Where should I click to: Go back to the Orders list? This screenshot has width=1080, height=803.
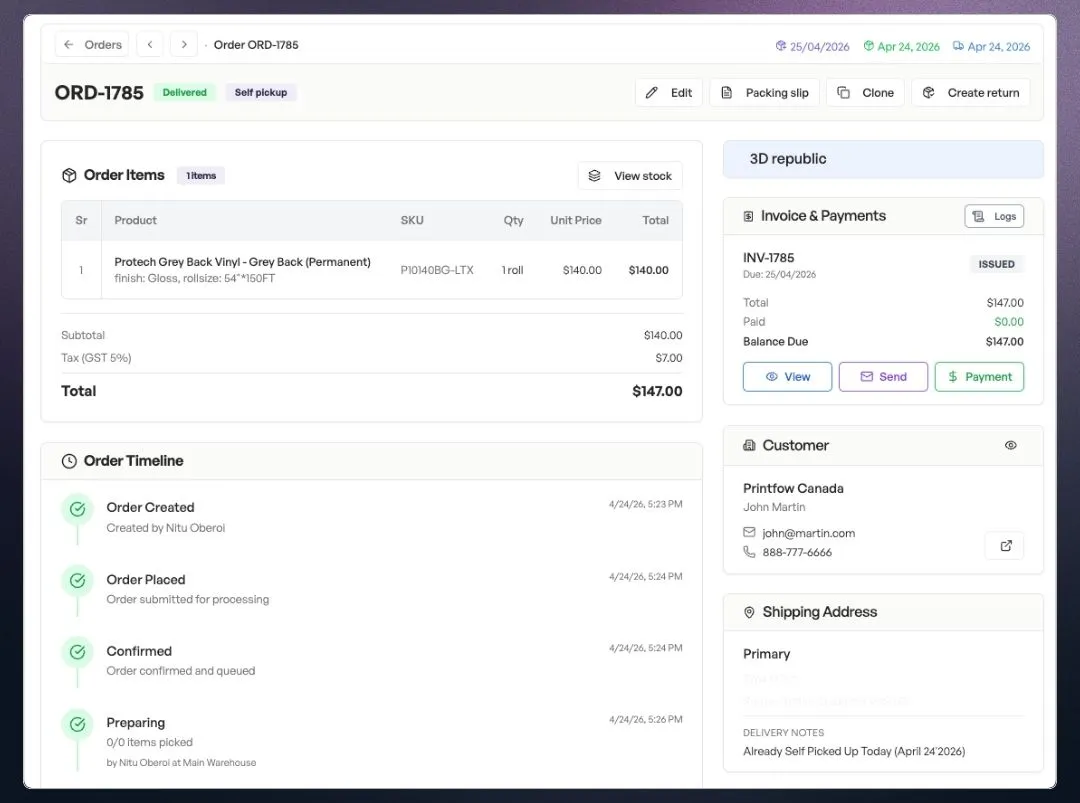92,45
